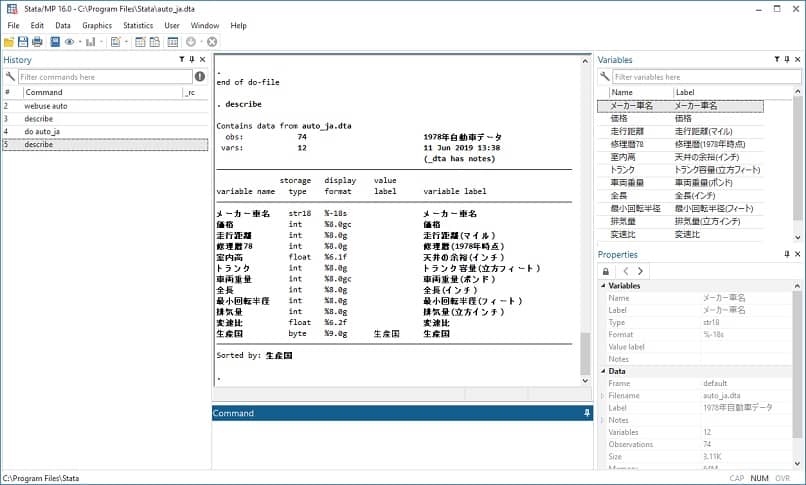
Task: Pin the Properties panel
Action: click(x=787, y=254)
